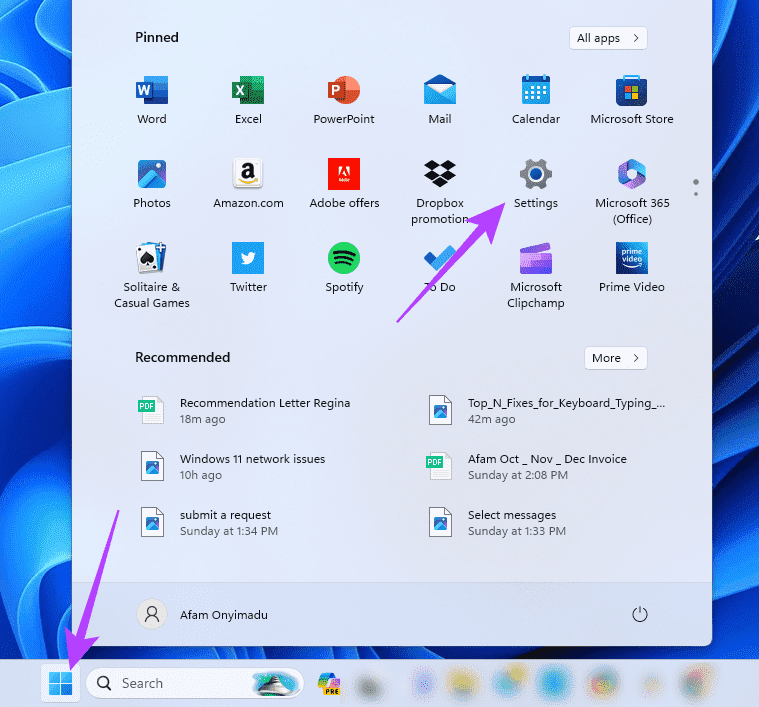Open the Dropbox promotion tile
This screenshot has width=759, height=707.
click(440, 192)
